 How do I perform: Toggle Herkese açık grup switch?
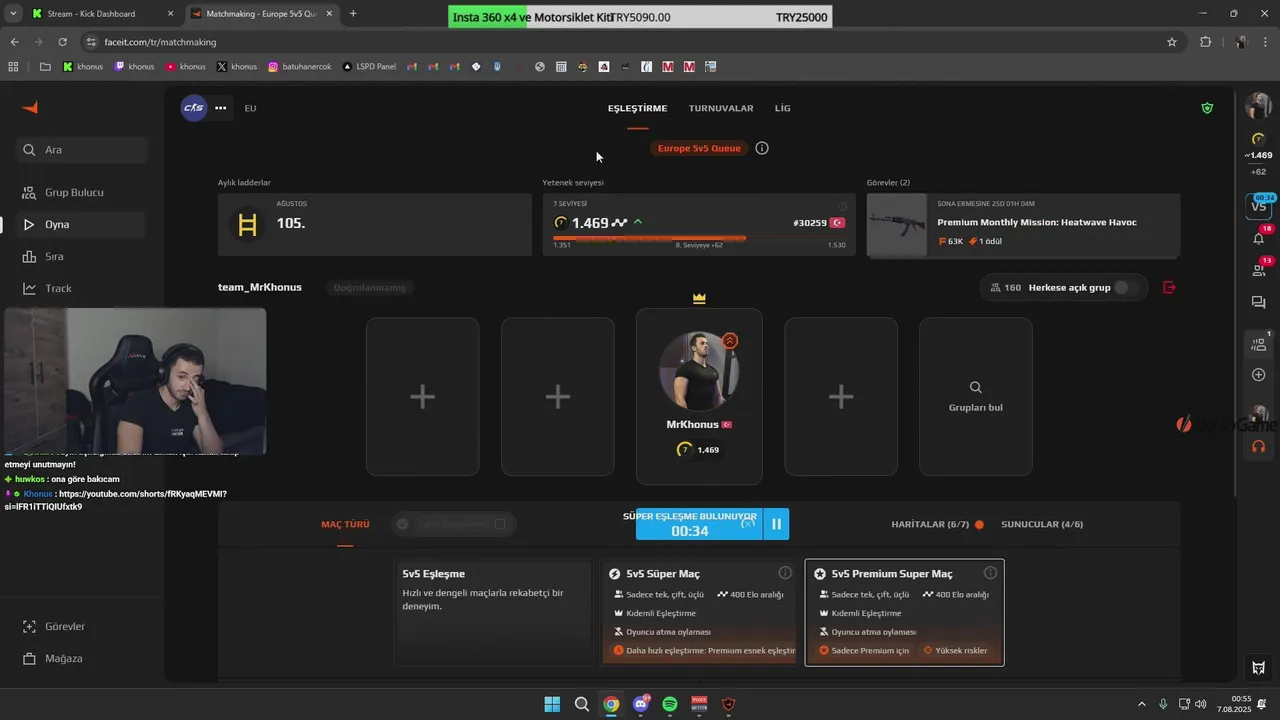click(1127, 287)
